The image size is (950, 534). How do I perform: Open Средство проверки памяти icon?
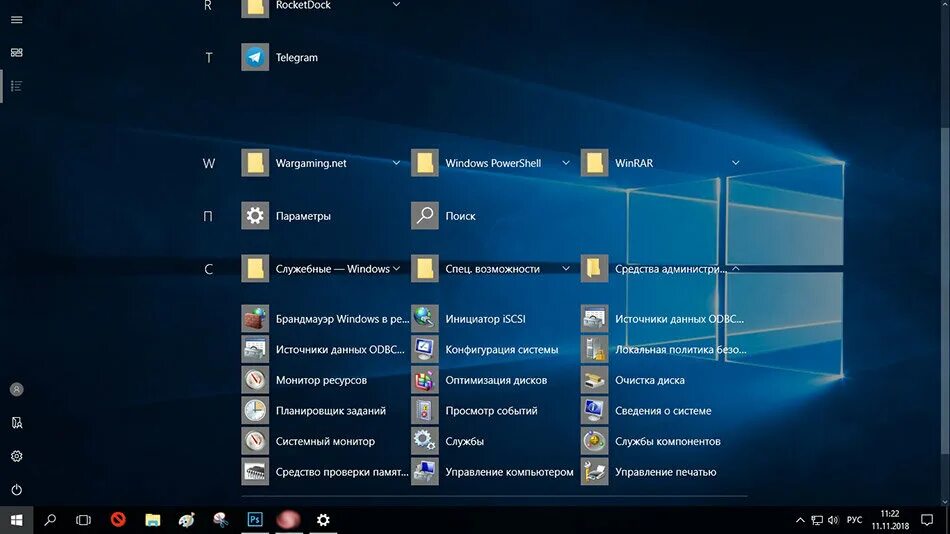pos(255,472)
